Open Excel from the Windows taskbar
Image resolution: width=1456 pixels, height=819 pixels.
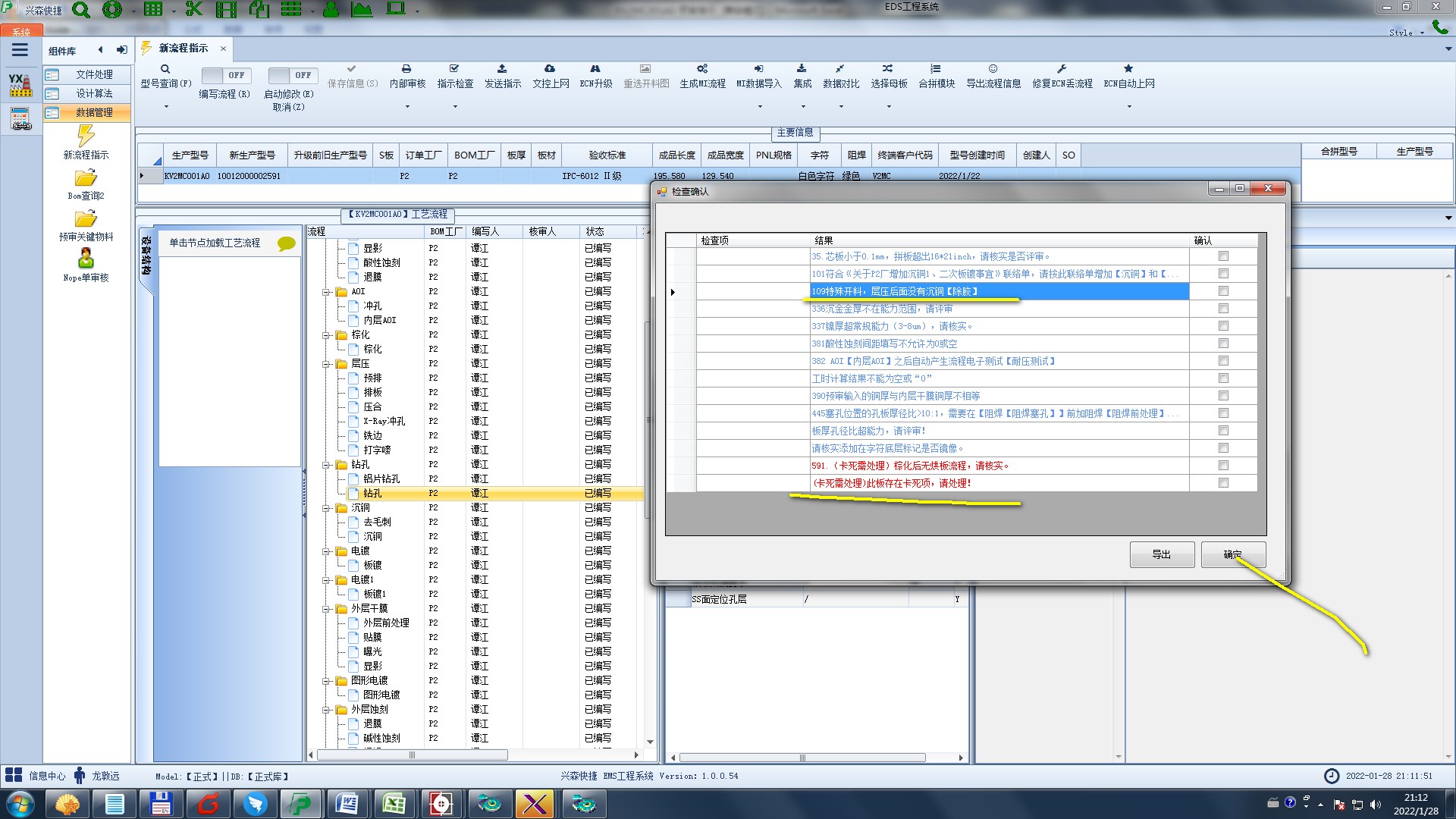(394, 804)
